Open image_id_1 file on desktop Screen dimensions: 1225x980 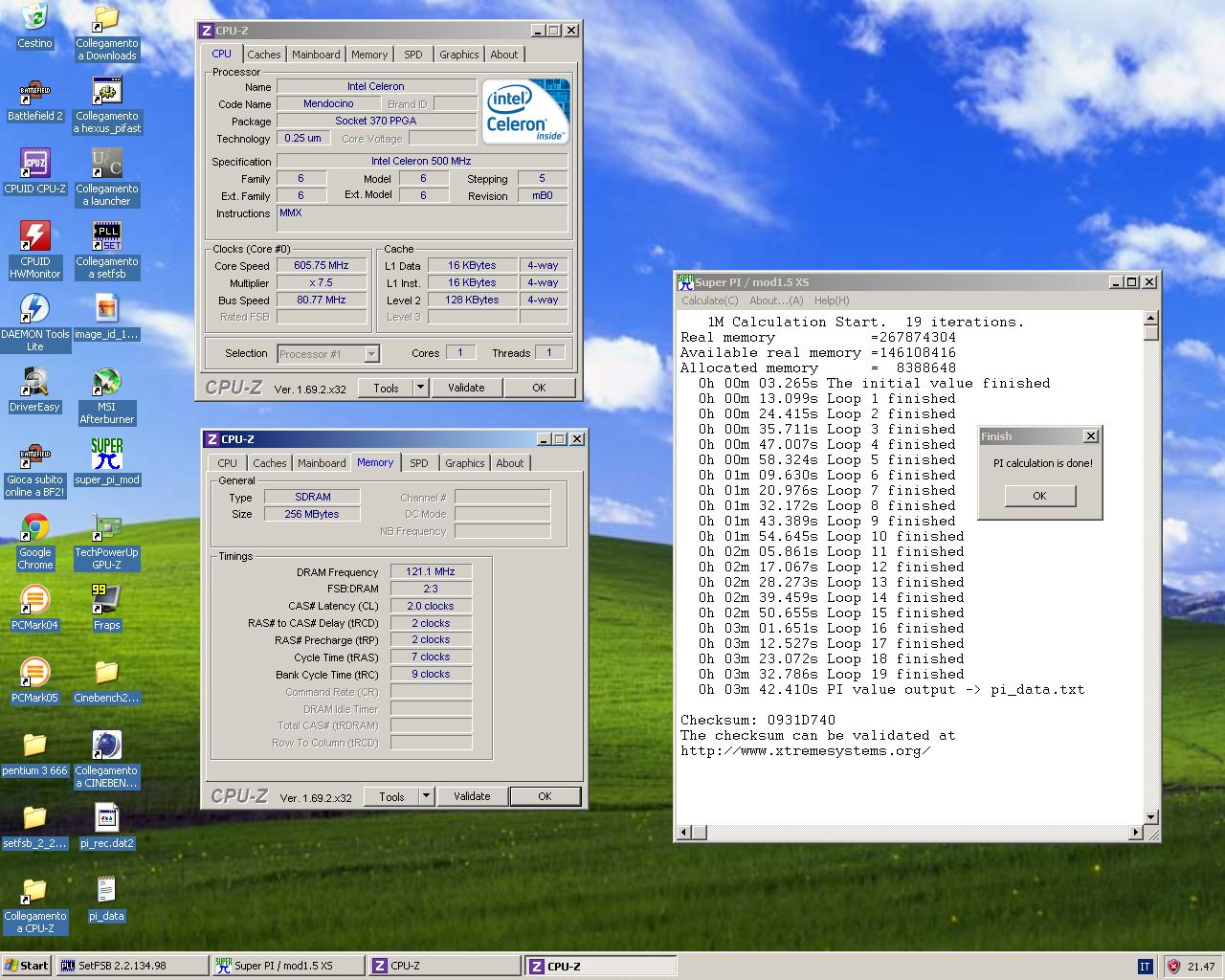click(107, 318)
